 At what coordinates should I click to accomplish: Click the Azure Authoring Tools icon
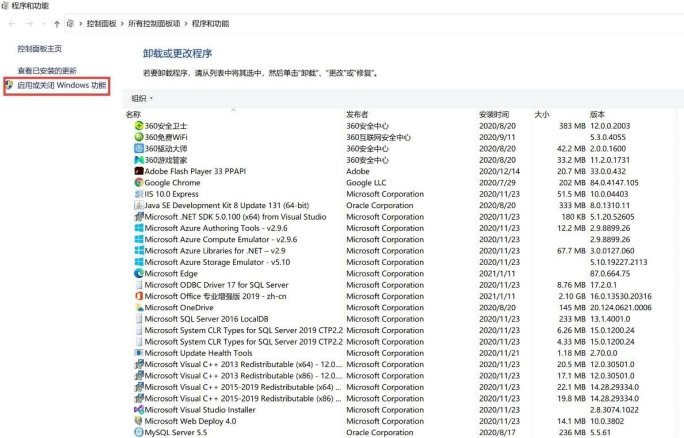pos(139,228)
